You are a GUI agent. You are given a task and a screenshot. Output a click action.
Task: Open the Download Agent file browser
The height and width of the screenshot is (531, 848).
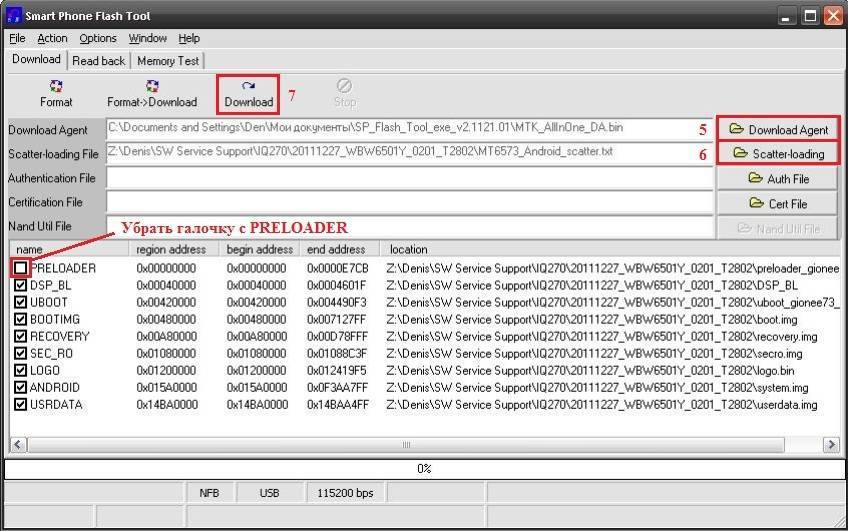tap(777, 129)
